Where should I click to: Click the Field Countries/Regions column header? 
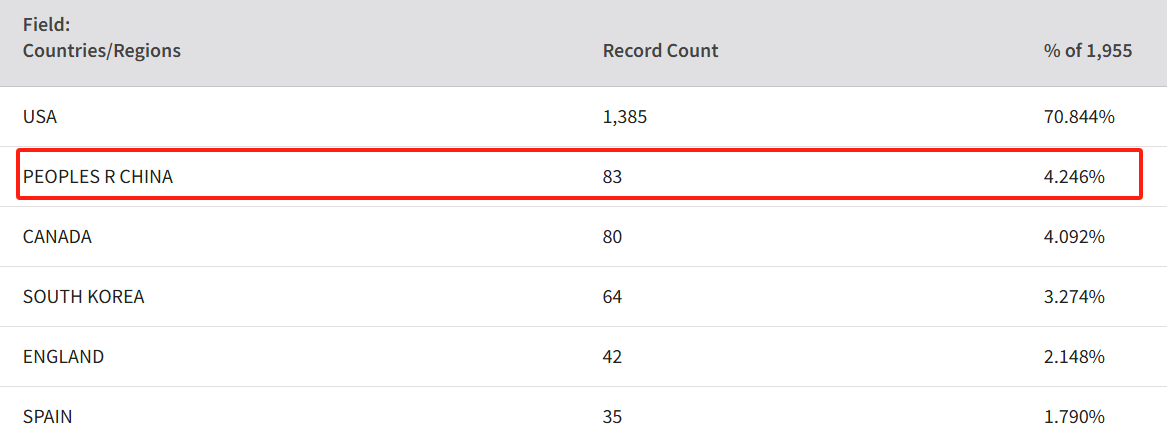102,38
